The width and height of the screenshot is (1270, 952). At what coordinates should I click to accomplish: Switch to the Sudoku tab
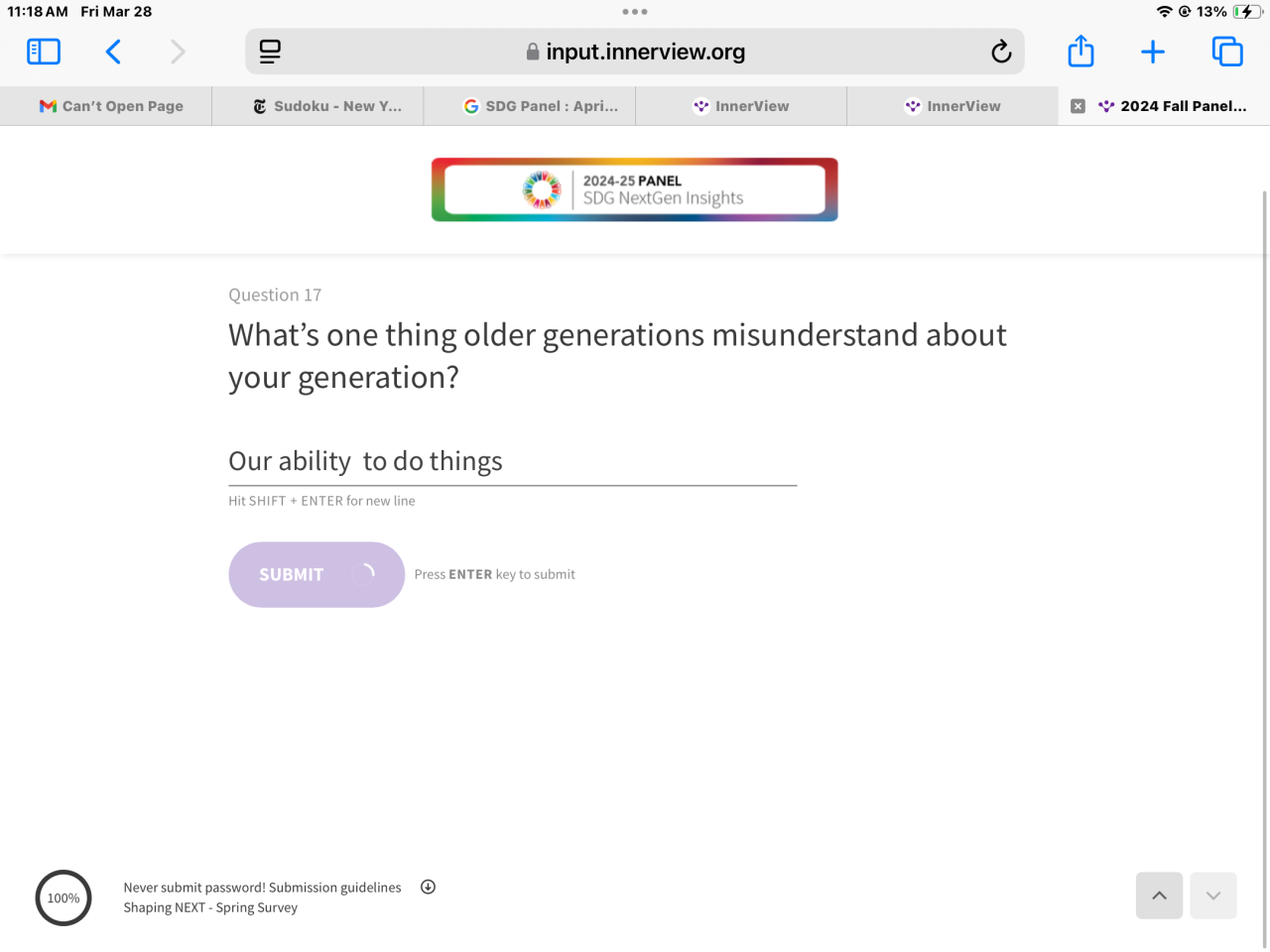click(x=327, y=106)
